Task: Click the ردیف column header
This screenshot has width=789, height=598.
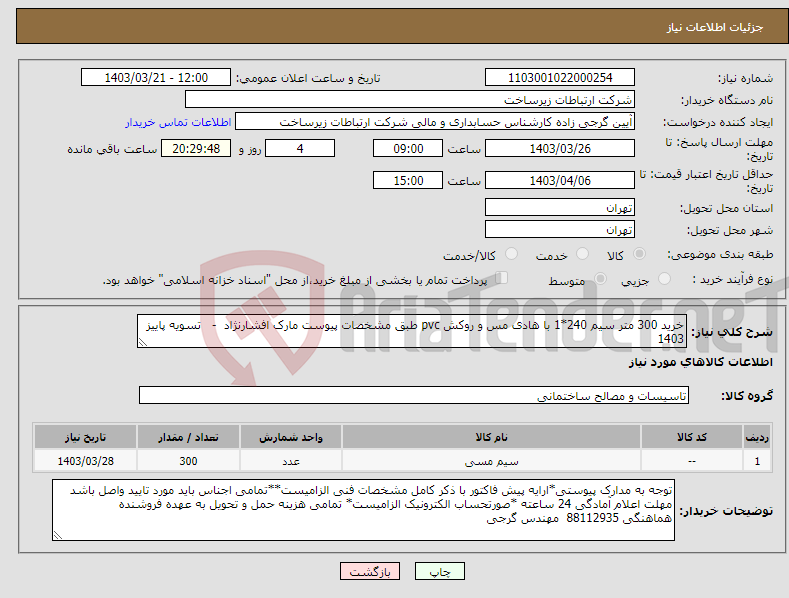Action: pos(757,437)
